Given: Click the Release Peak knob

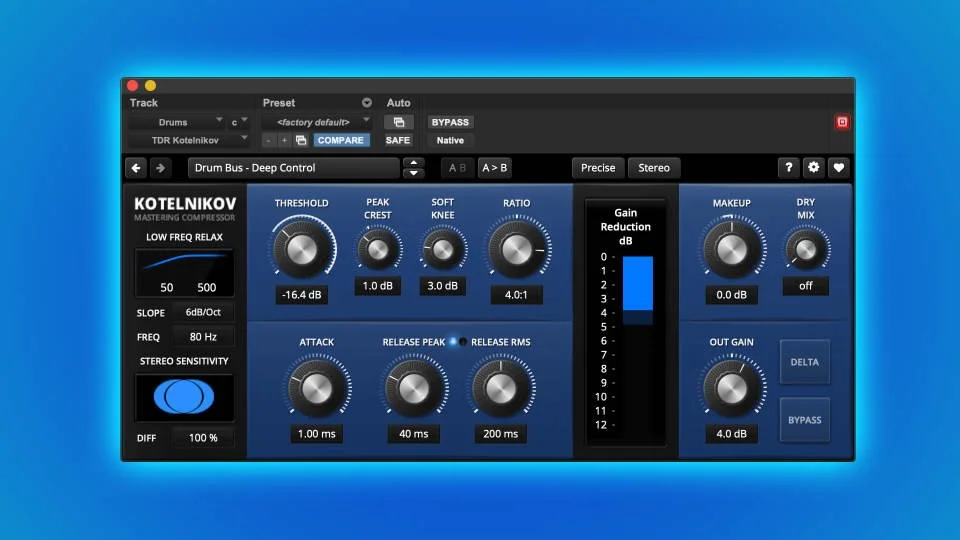Looking at the screenshot, I should 414,388.
